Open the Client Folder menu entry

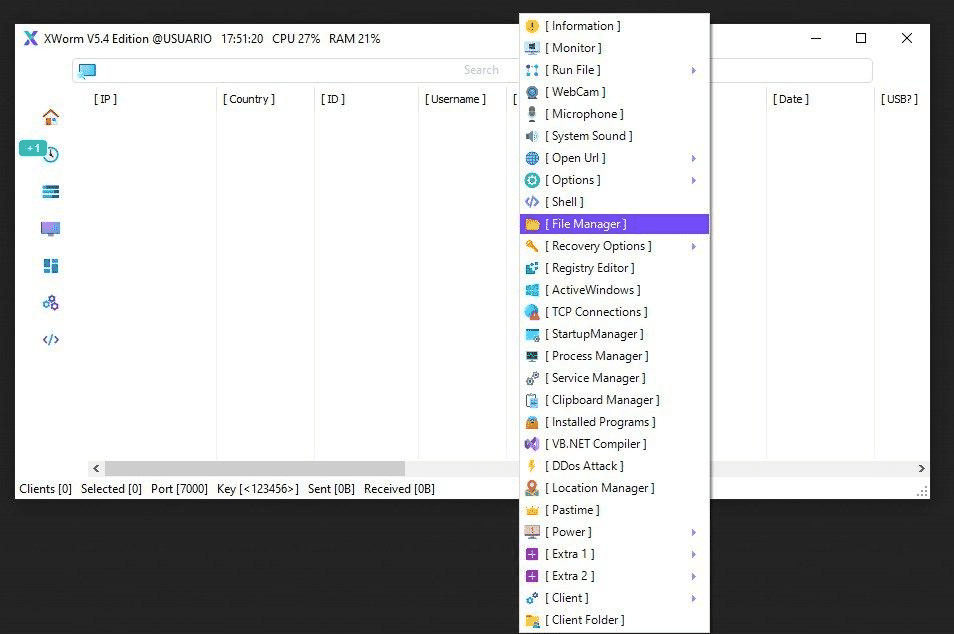pos(615,620)
